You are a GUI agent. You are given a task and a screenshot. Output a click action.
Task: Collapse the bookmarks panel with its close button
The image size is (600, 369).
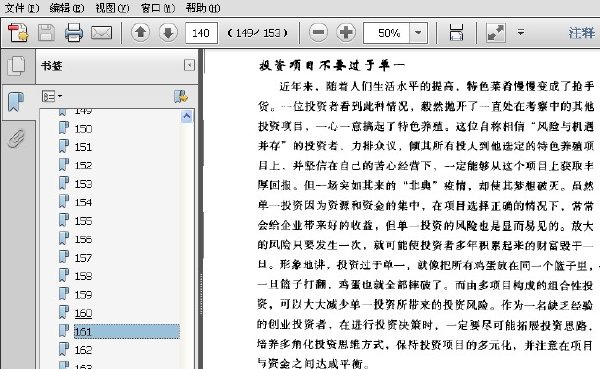click(189, 65)
